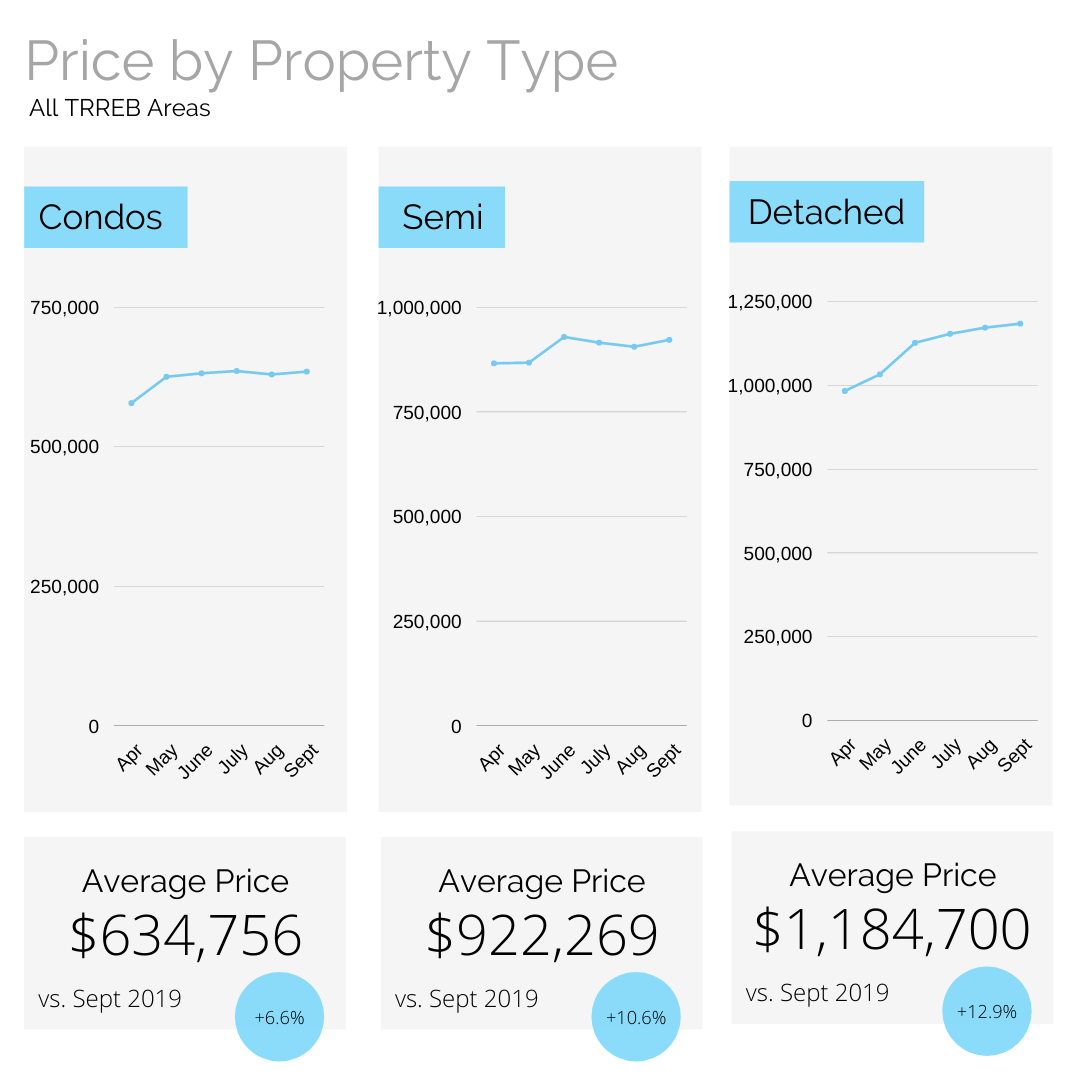Screen dimensions: 1080x1080
Task: Click the +12.9% circle badge
Action: click(986, 1011)
